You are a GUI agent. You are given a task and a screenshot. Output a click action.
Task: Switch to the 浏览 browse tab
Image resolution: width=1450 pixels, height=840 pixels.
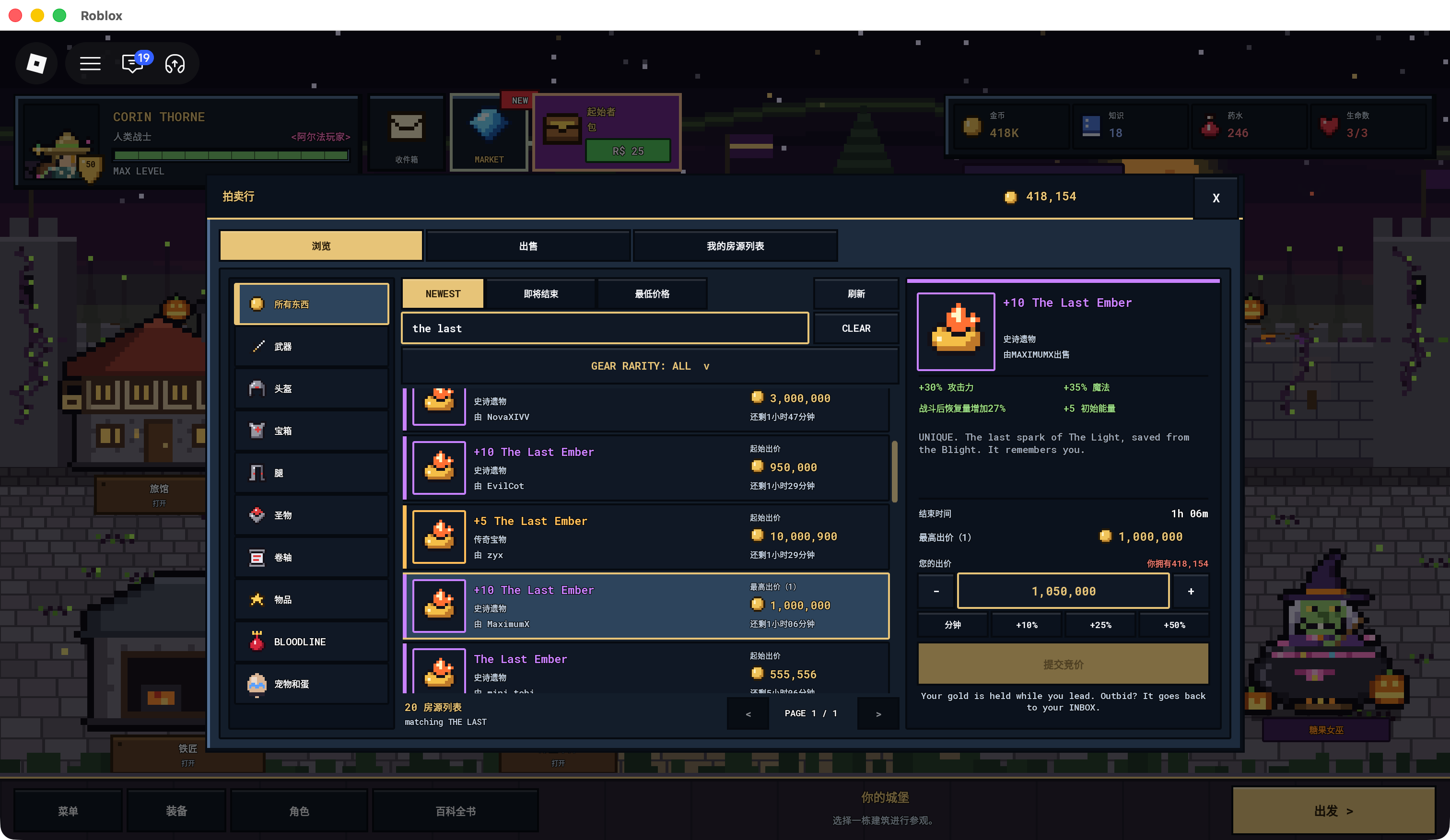[x=321, y=245]
